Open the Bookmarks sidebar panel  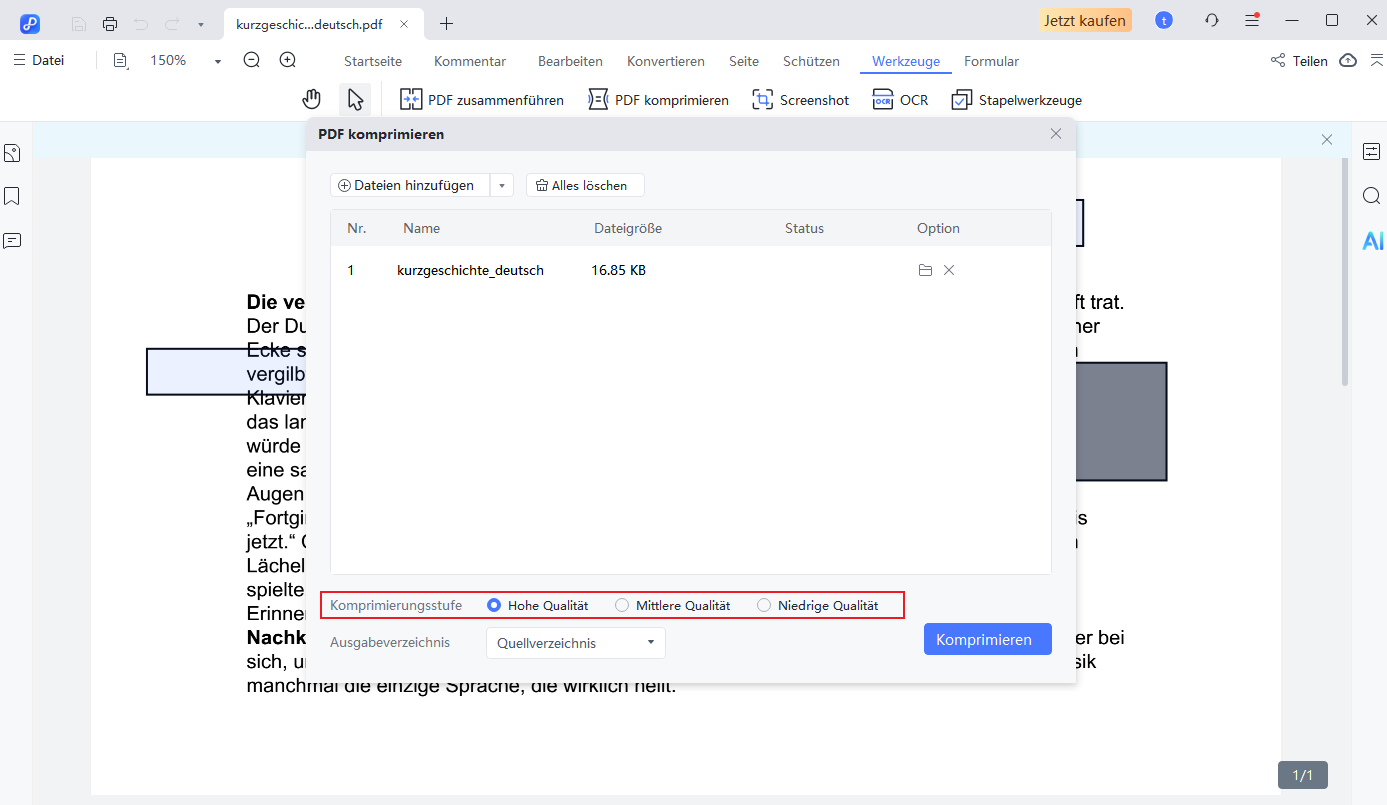(12, 196)
